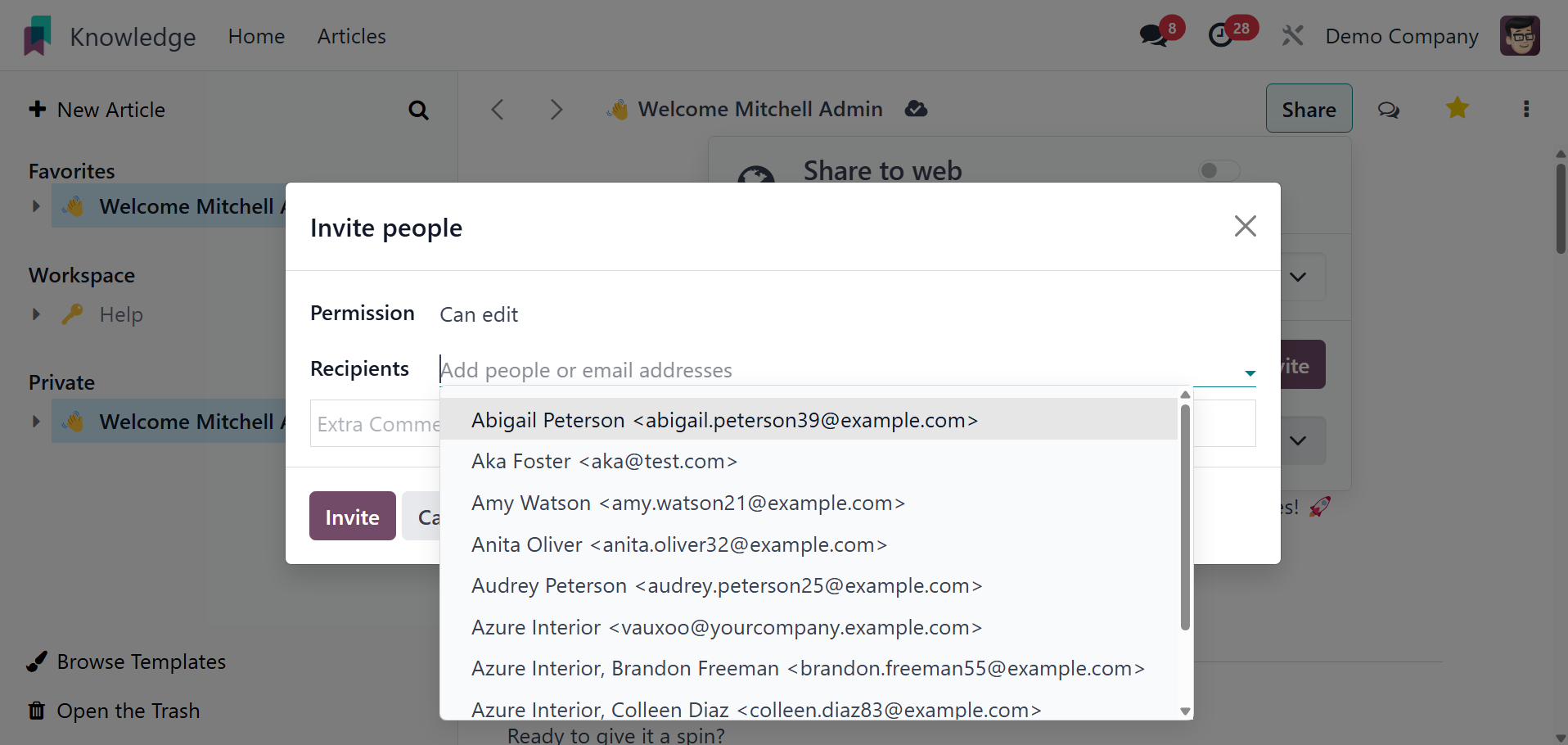
Task: Open the activities clock icon
Action: pos(1221,35)
